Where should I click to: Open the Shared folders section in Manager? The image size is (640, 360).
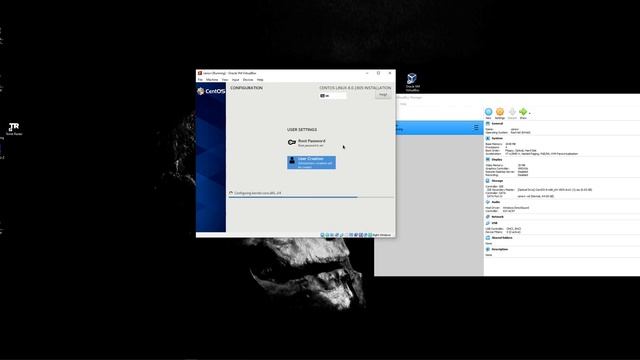pos(502,238)
